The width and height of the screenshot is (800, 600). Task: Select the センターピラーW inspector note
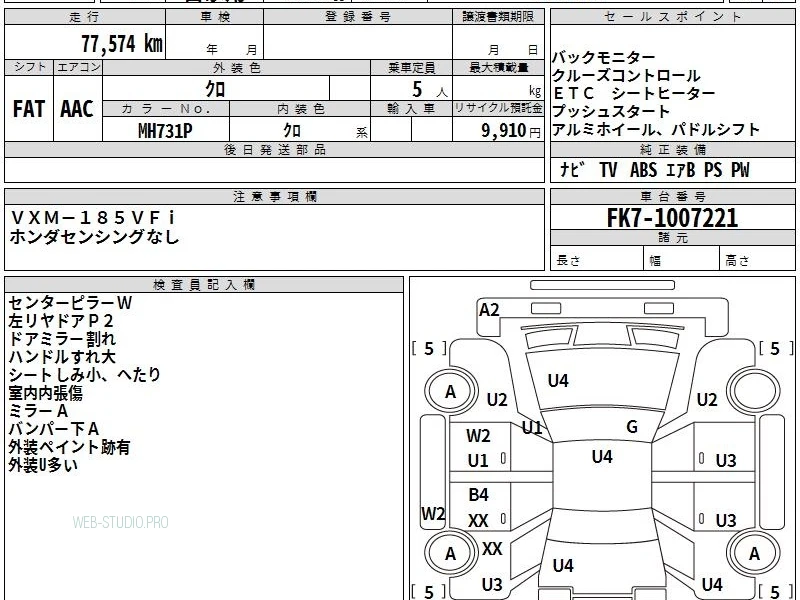(x=70, y=303)
